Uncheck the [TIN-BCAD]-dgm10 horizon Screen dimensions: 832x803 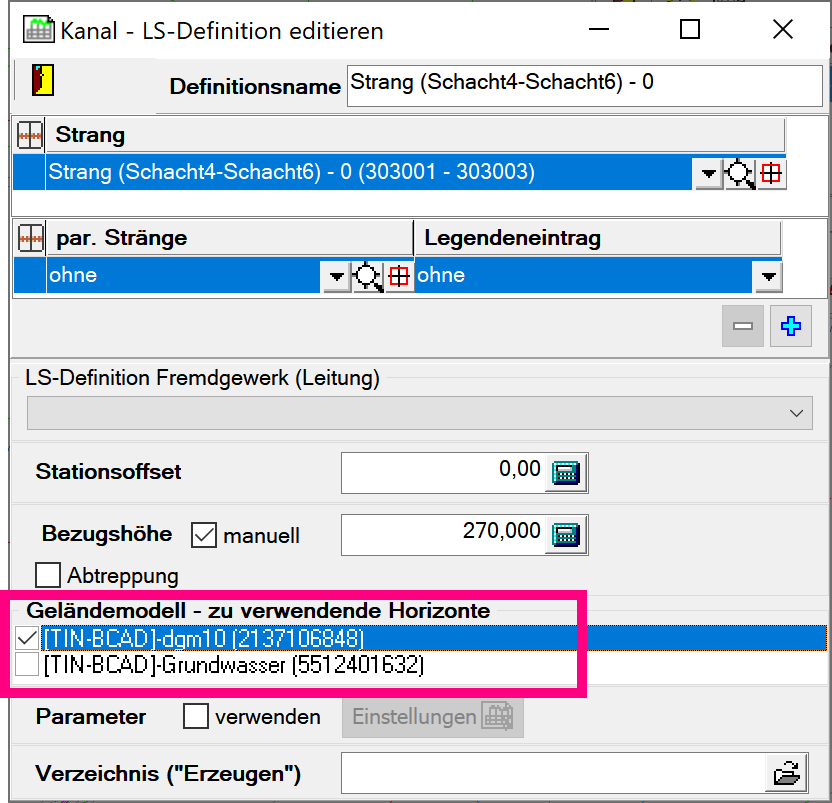(27, 638)
